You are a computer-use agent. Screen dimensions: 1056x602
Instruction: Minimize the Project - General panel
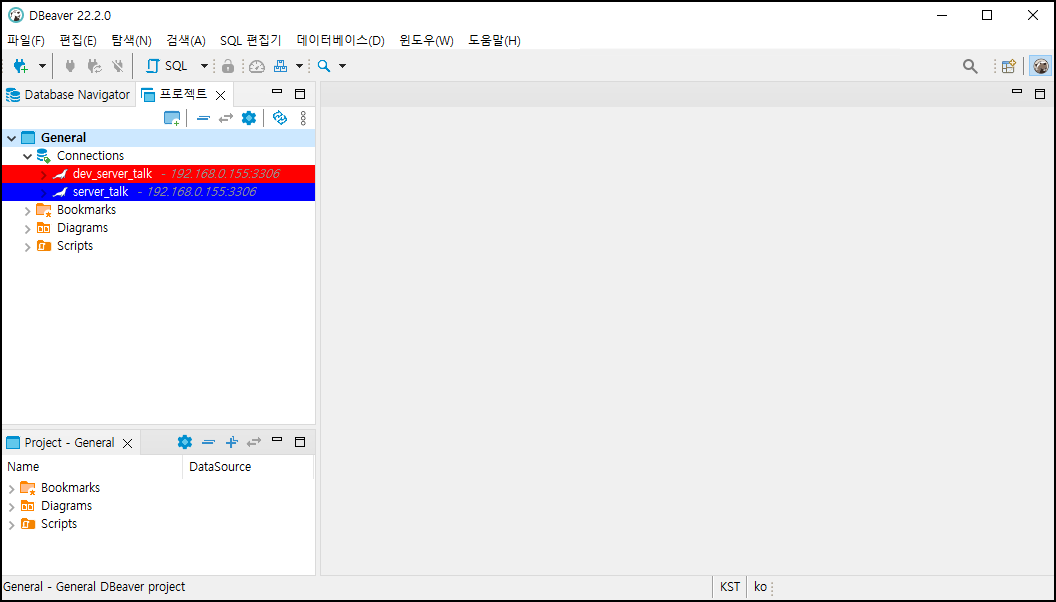point(277,440)
